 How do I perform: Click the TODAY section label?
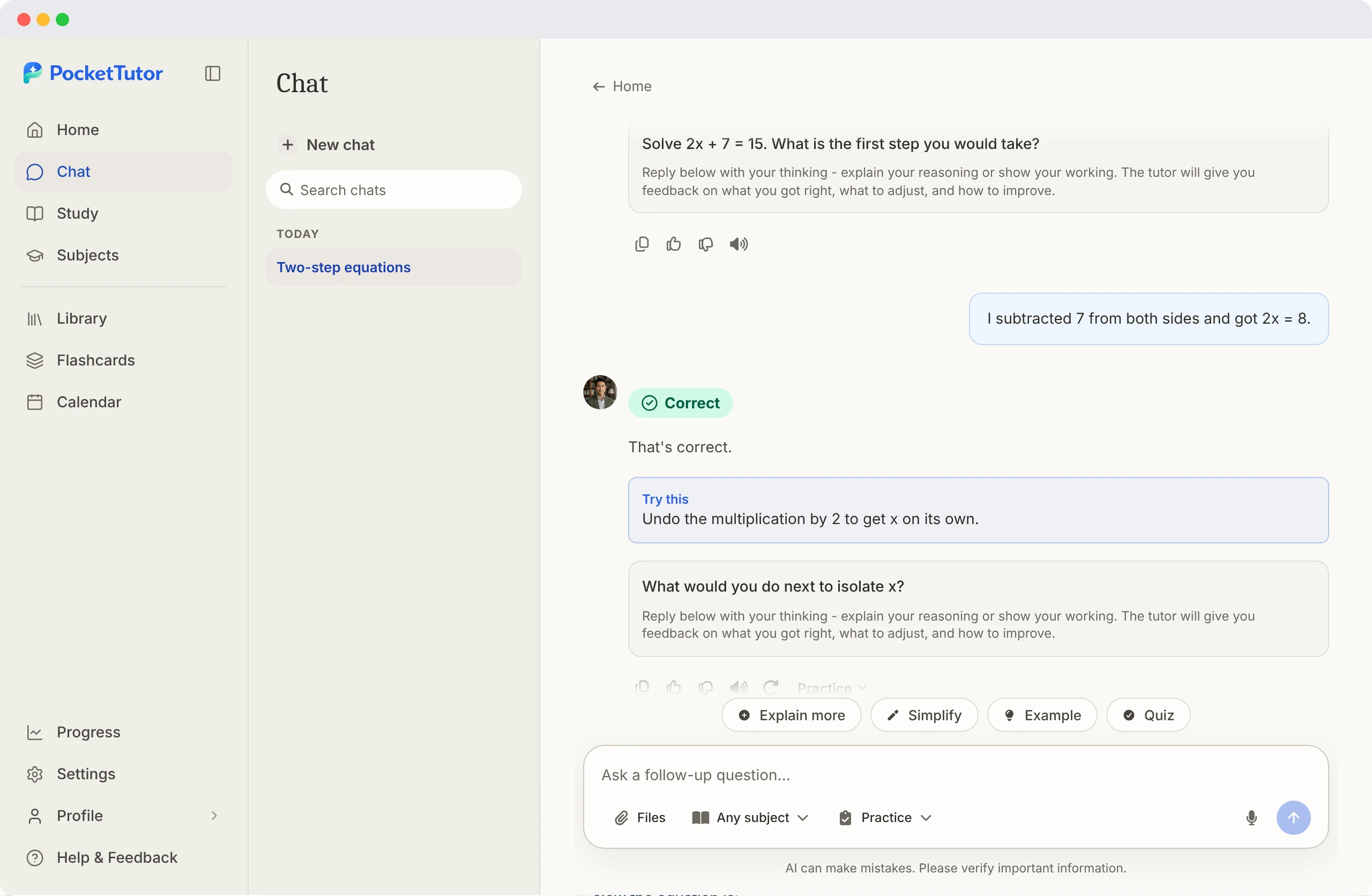coord(297,234)
